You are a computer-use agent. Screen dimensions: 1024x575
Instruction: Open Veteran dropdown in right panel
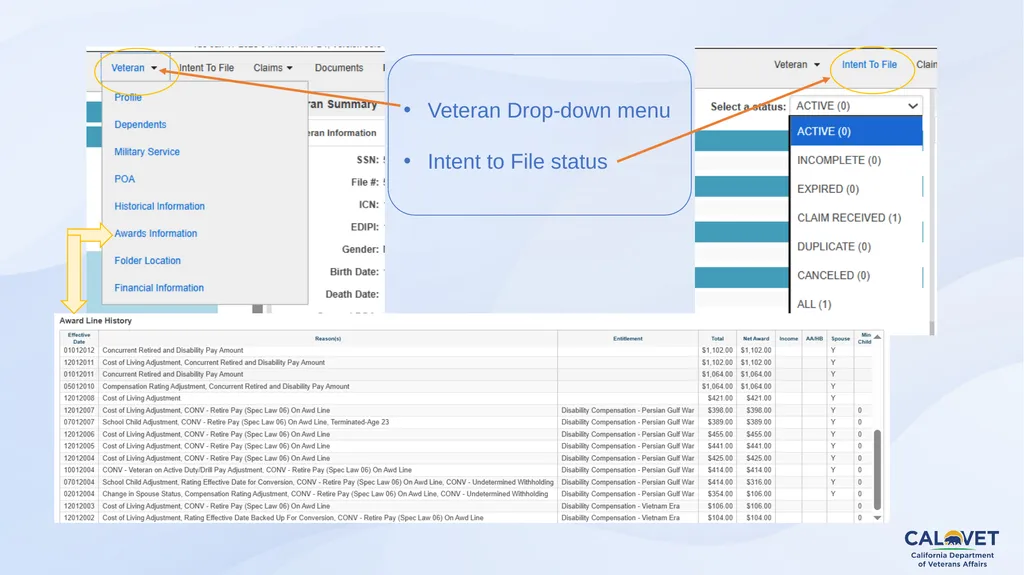[797, 65]
